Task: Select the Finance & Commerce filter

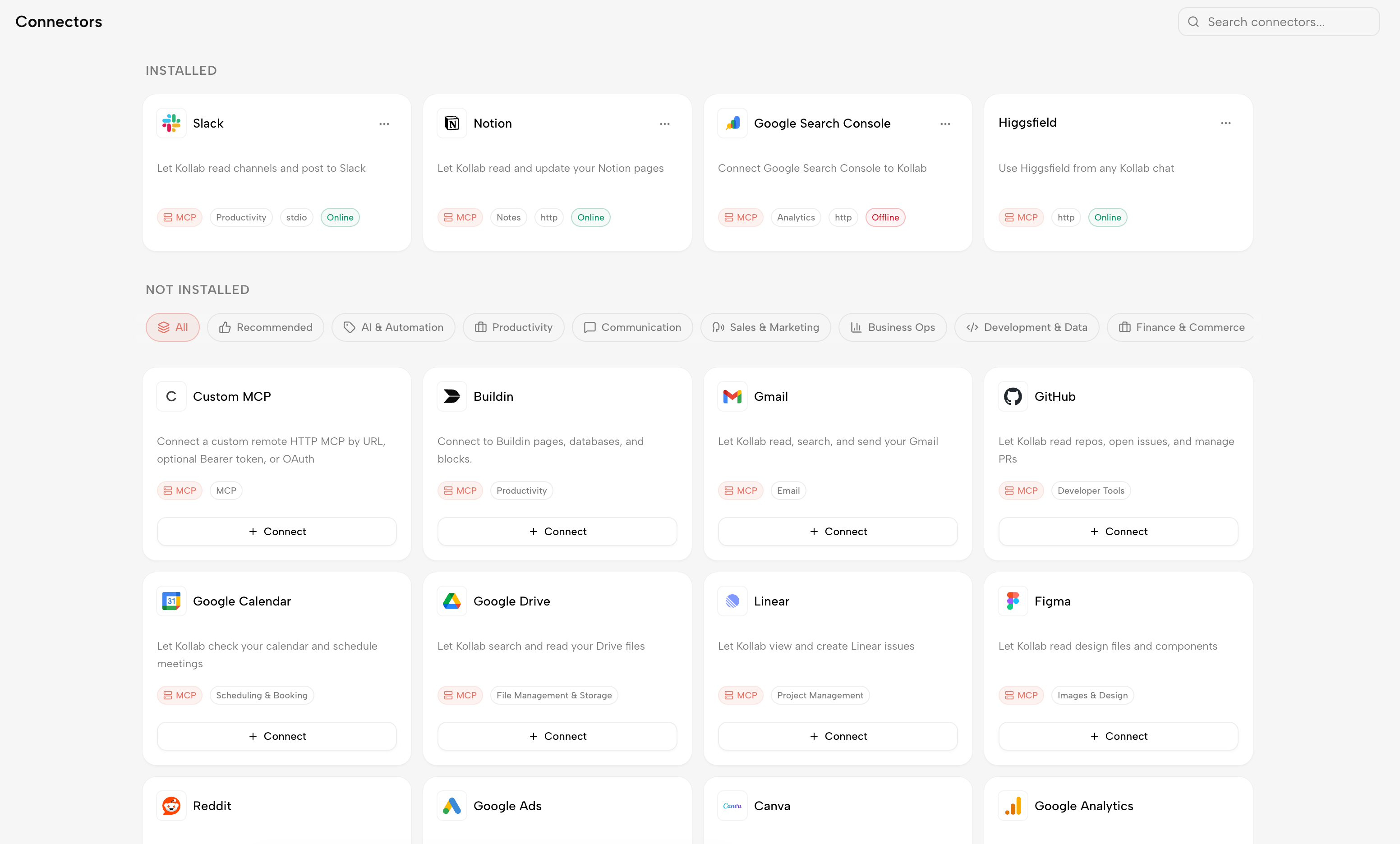Action: tap(1181, 327)
